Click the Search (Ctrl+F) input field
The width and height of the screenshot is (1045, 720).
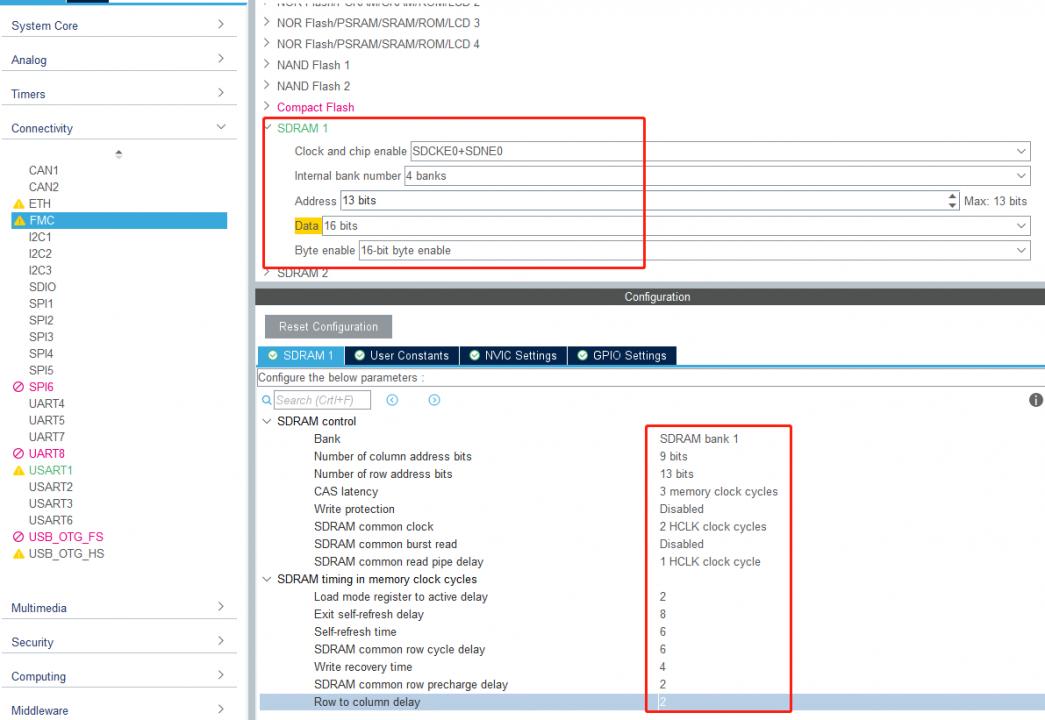(x=322, y=401)
